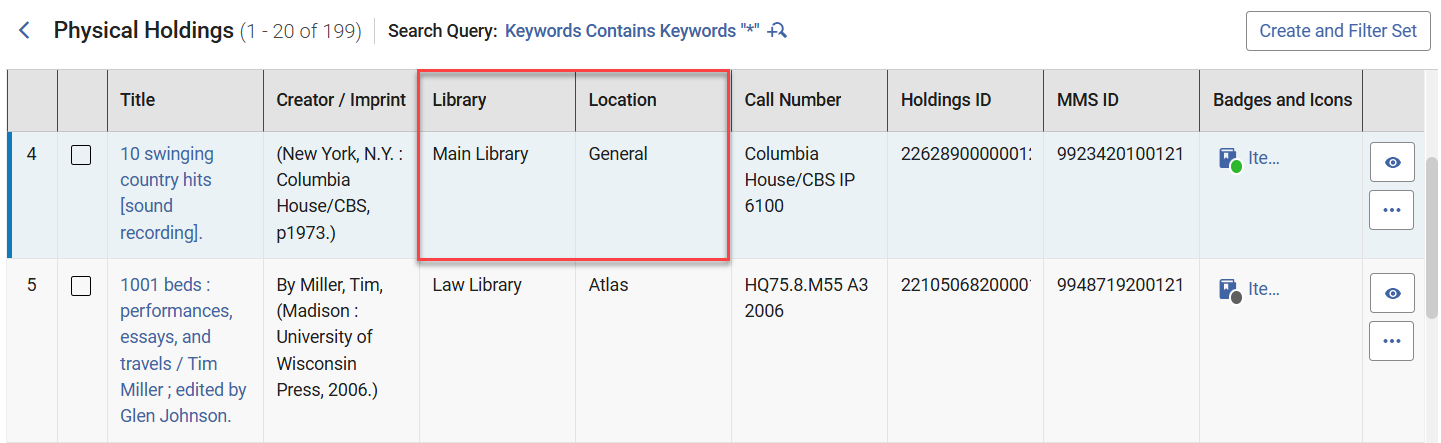Open the more actions menu for row 4
This screenshot has width=1441, height=443.
tap(1391, 210)
